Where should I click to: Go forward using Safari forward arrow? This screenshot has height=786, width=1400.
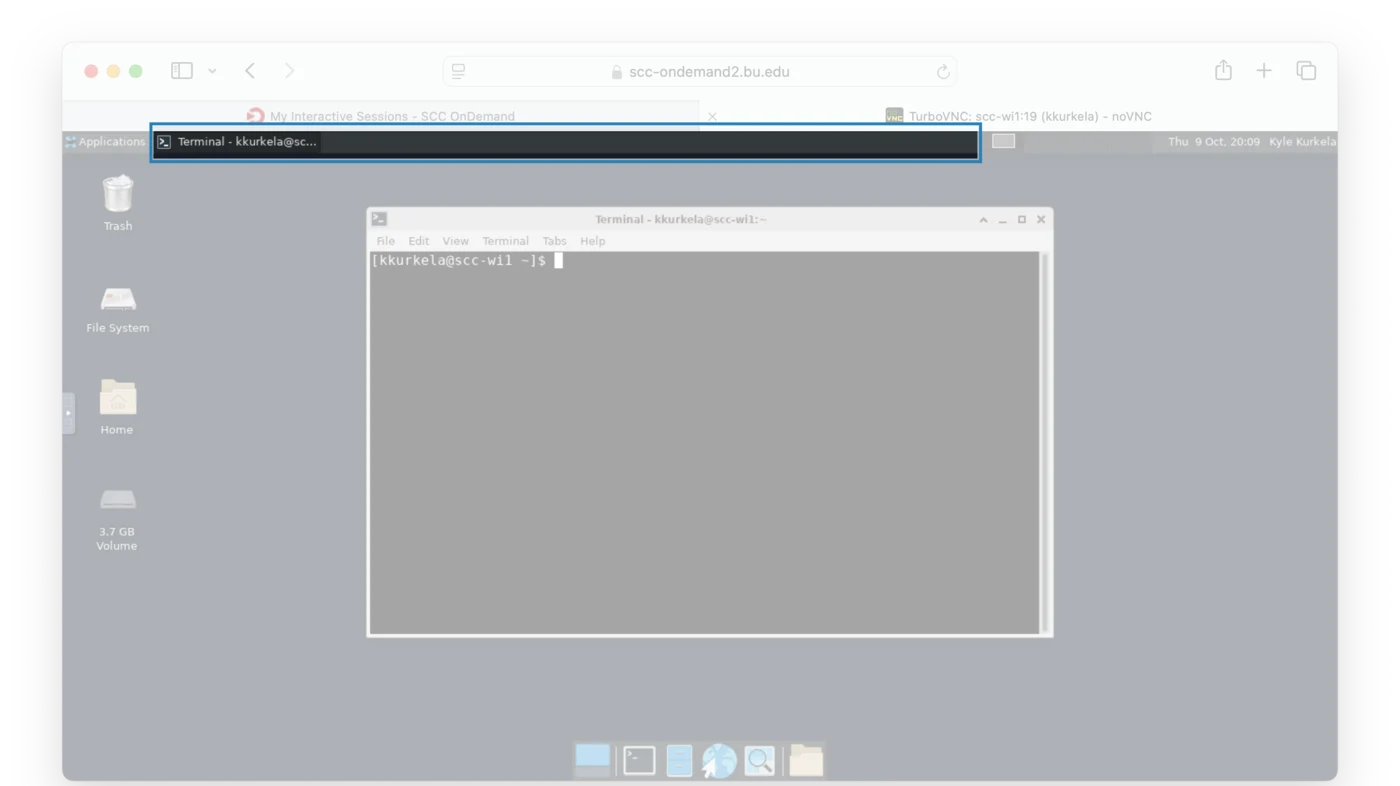(289, 71)
